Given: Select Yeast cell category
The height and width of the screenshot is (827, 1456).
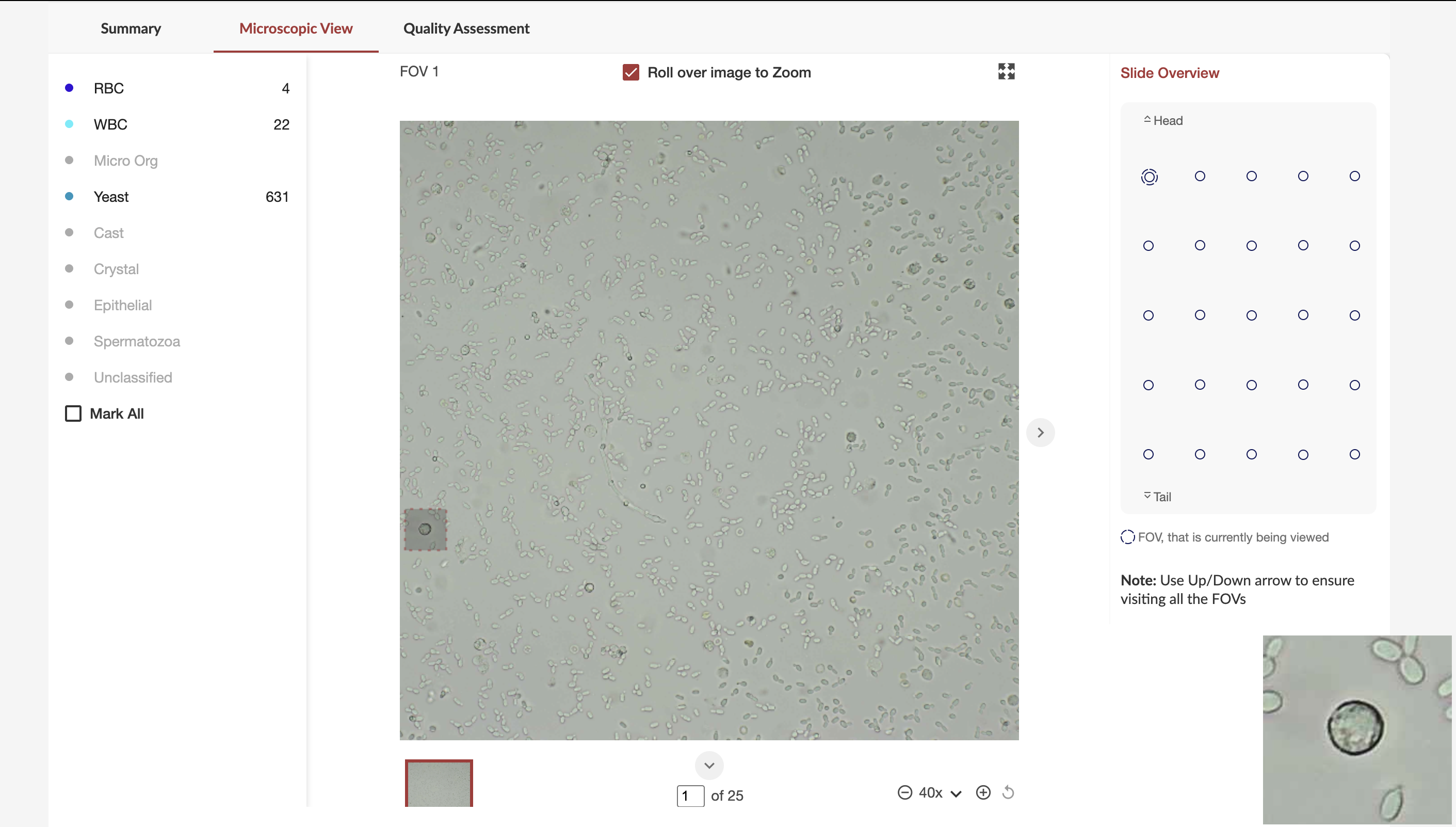Looking at the screenshot, I should coord(111,197).
